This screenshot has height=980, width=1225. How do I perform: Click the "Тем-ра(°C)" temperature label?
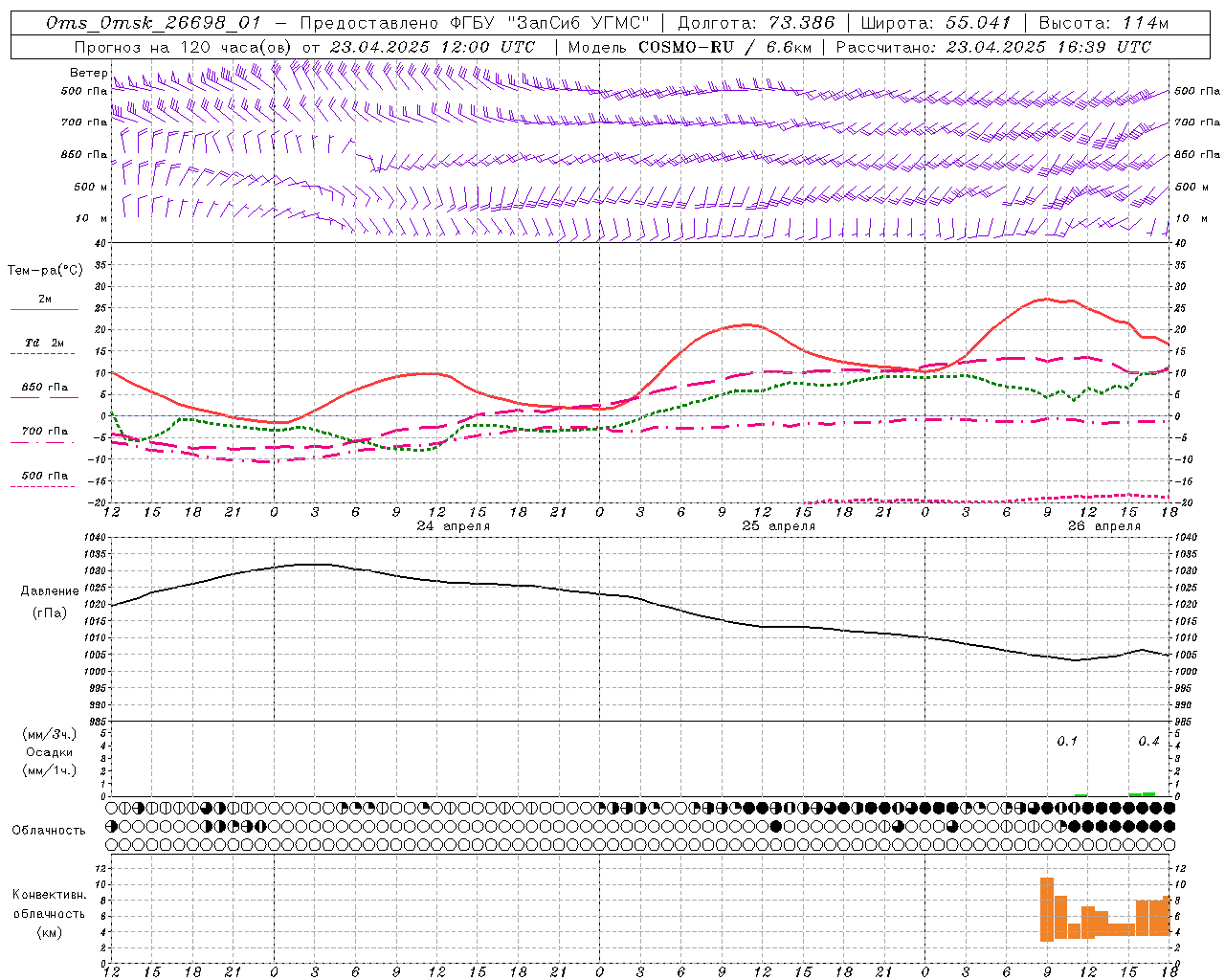click(45, 271)
